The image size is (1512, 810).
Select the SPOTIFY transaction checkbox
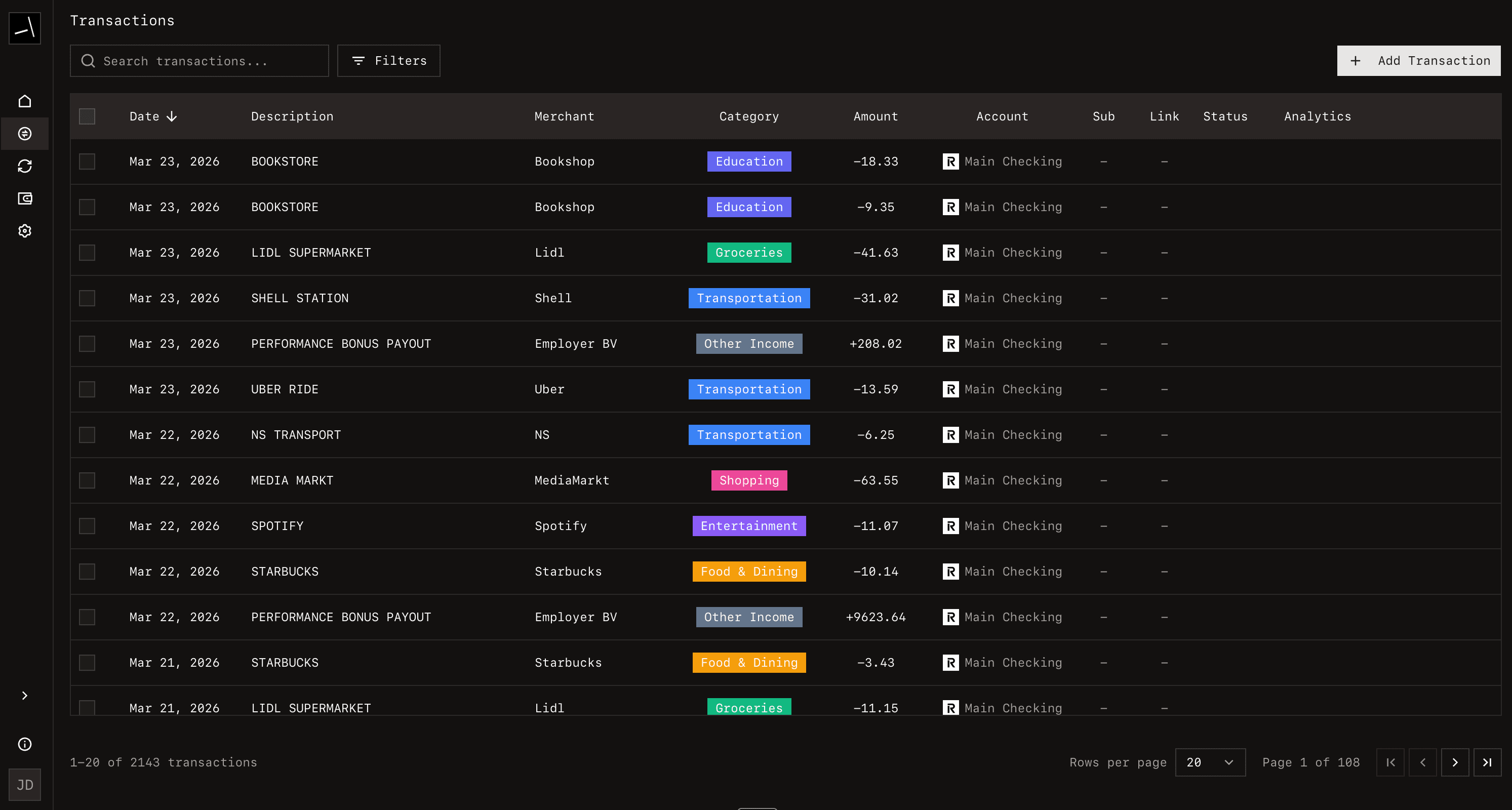87,526
